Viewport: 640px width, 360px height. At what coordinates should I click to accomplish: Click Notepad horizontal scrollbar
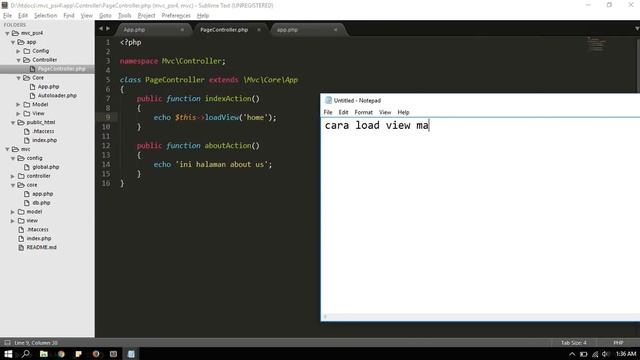click(x=480, y=317)
